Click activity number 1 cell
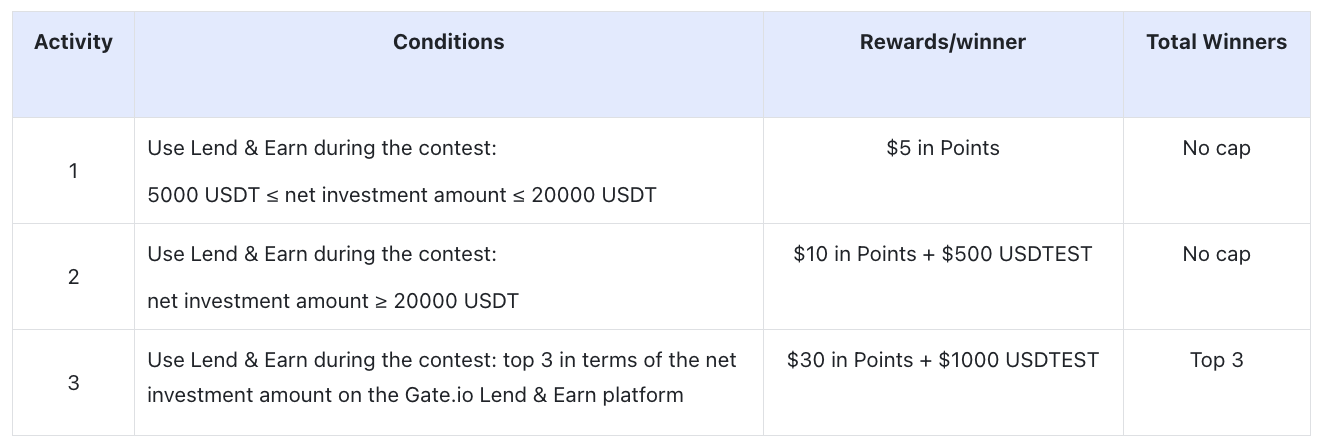The width and height of the screenshot is (1328, 446). pyautogui.click(x=73, y=171)
